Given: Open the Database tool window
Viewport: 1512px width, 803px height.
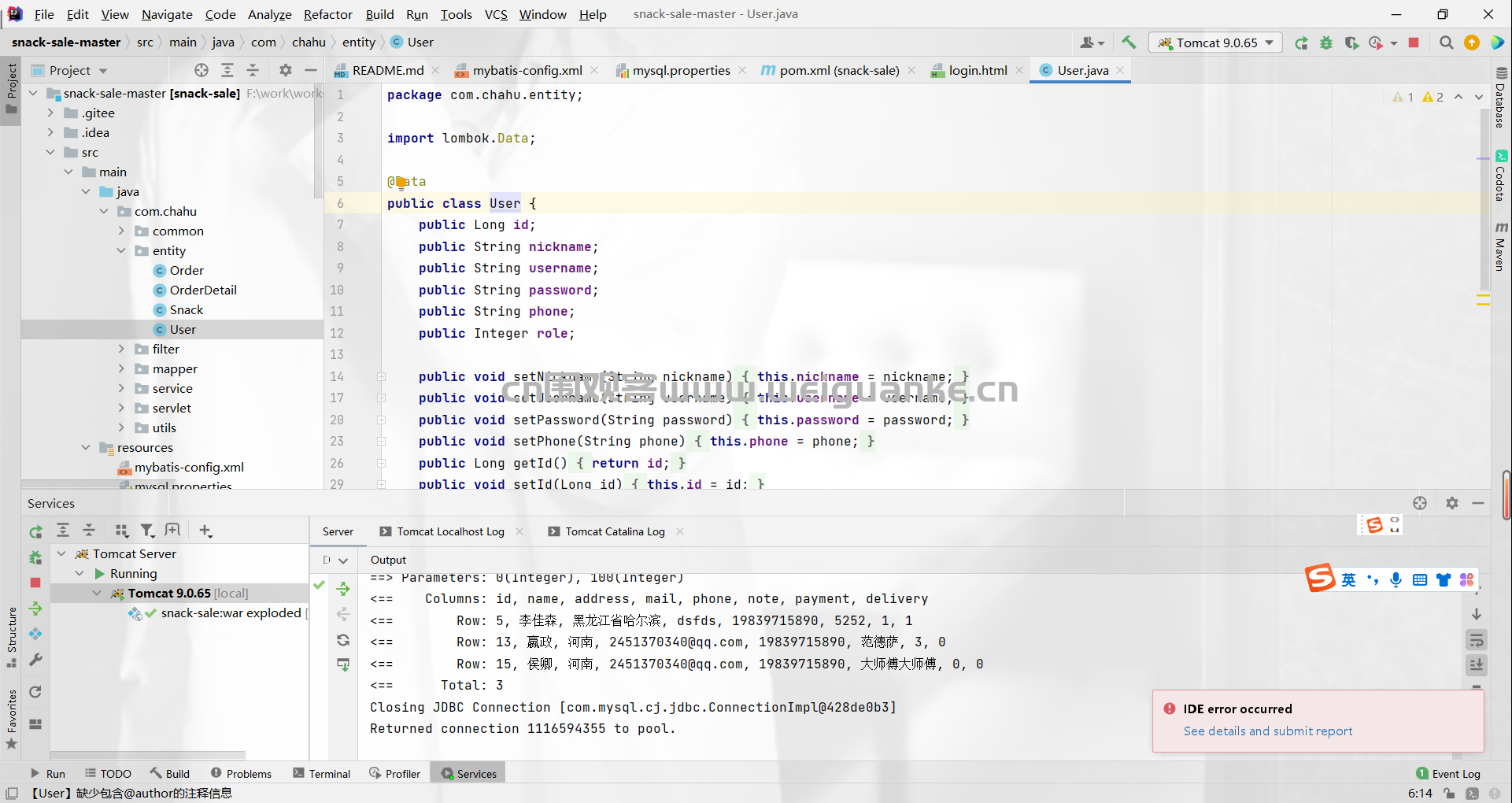Looking at the screenshot, I should click(x=1500, y=98).
